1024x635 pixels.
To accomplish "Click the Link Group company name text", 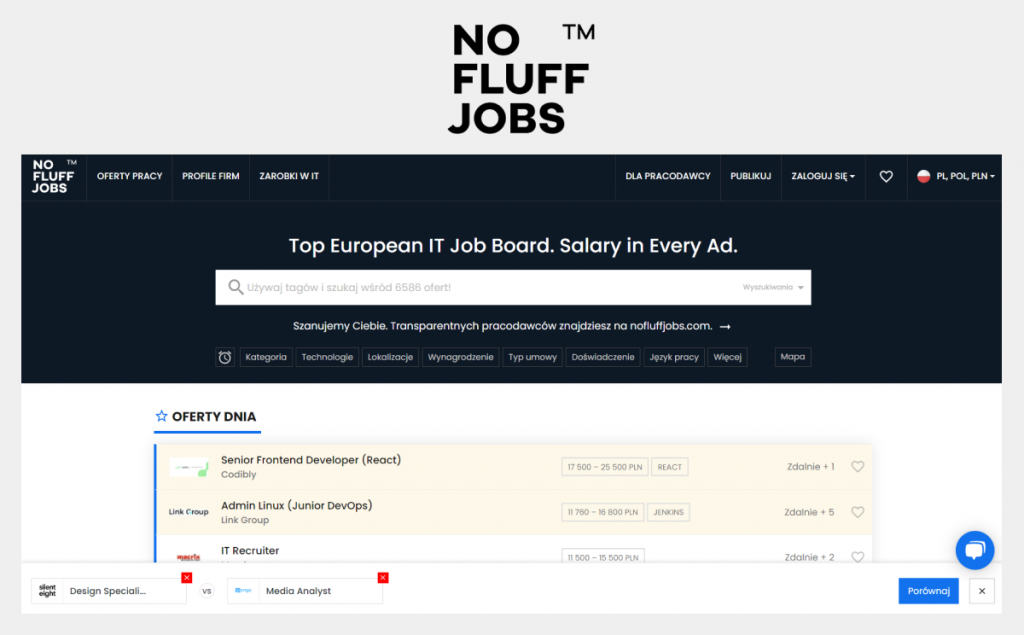I will click(245, 520).
